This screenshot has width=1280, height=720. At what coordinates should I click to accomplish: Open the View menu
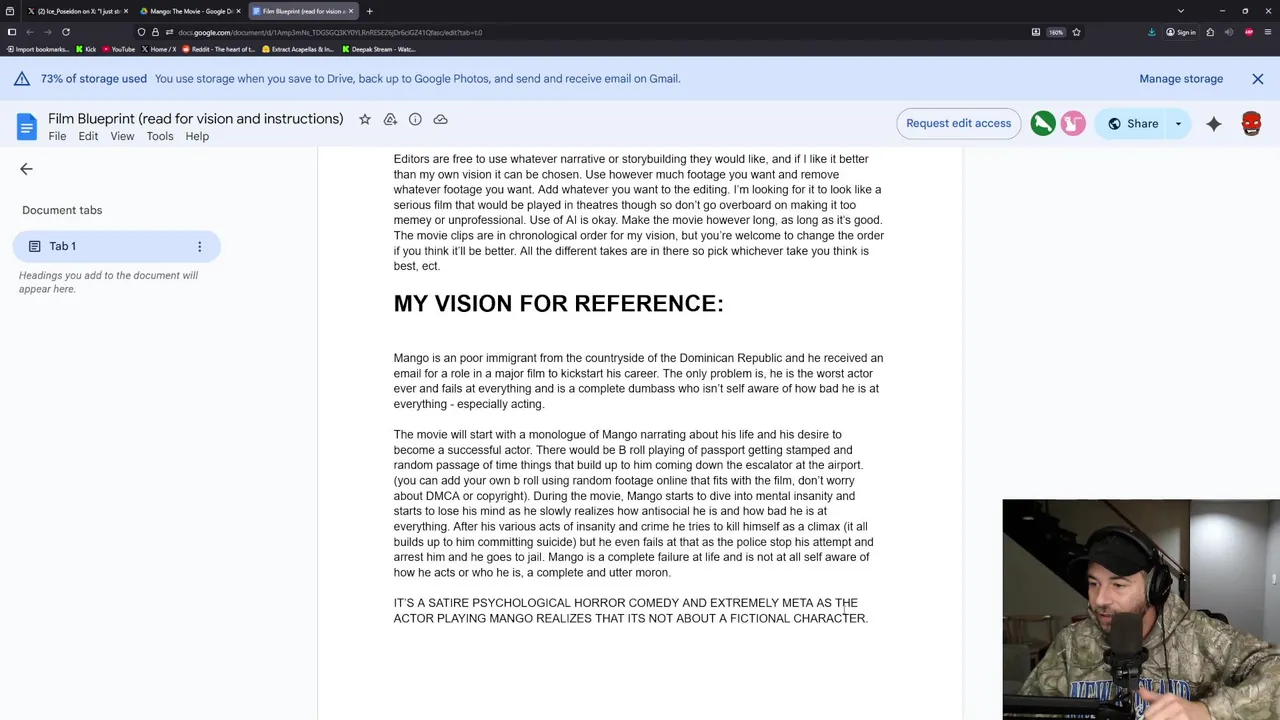(122, 137)
